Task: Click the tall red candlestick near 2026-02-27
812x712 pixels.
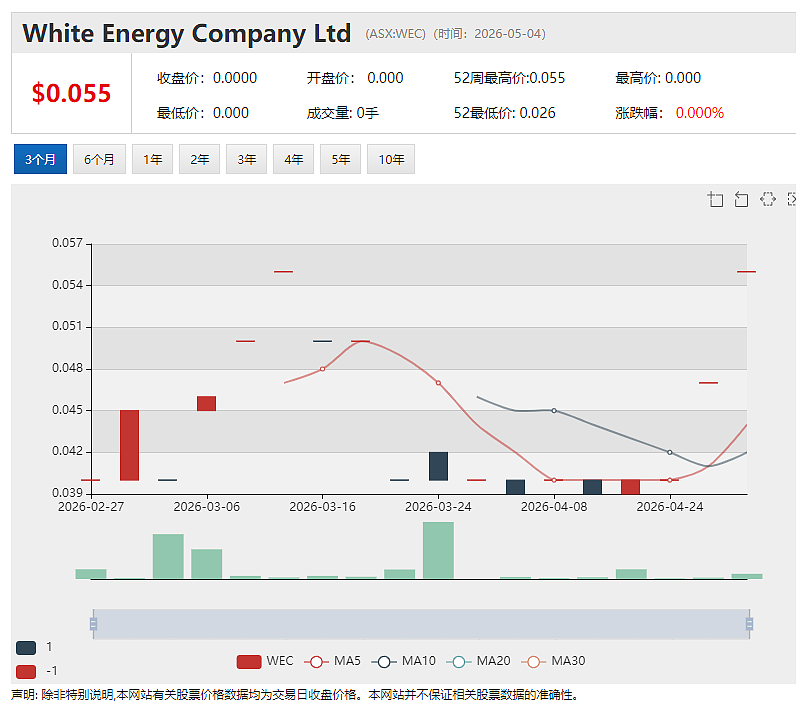Action: click(x=129, y=445)
